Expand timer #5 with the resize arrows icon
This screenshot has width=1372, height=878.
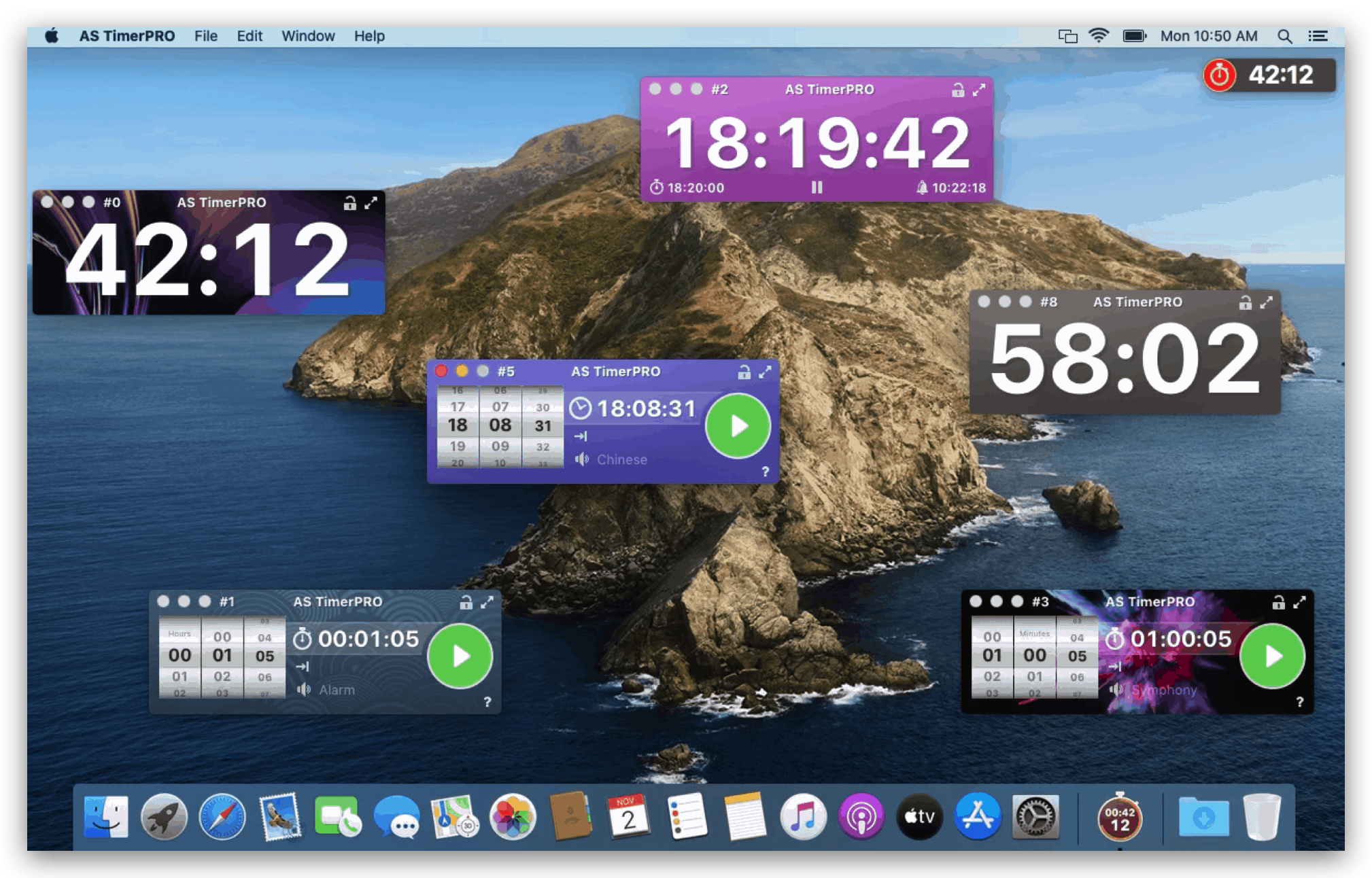[765, 372]
